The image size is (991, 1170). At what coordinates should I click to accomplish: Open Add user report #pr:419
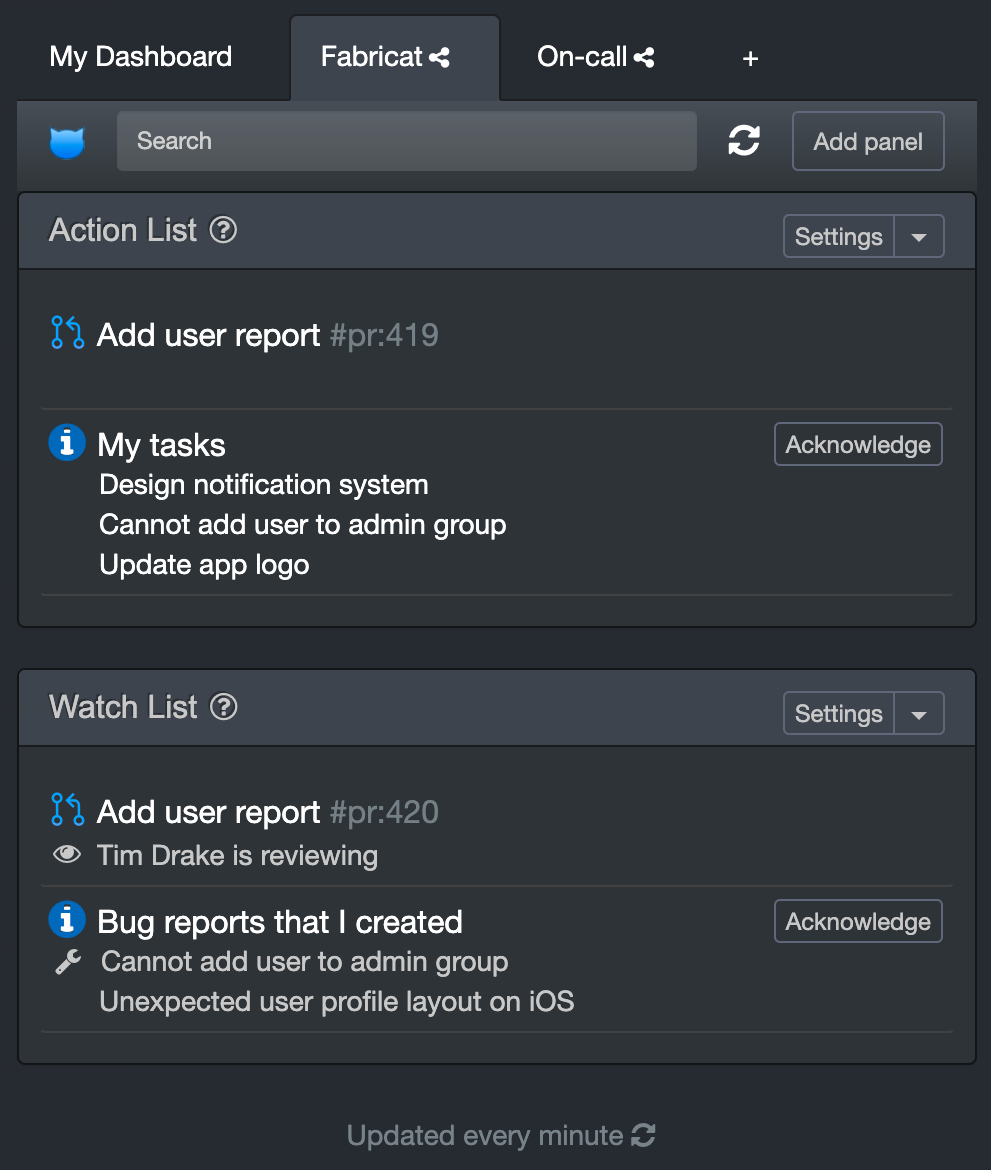point(268,335)
